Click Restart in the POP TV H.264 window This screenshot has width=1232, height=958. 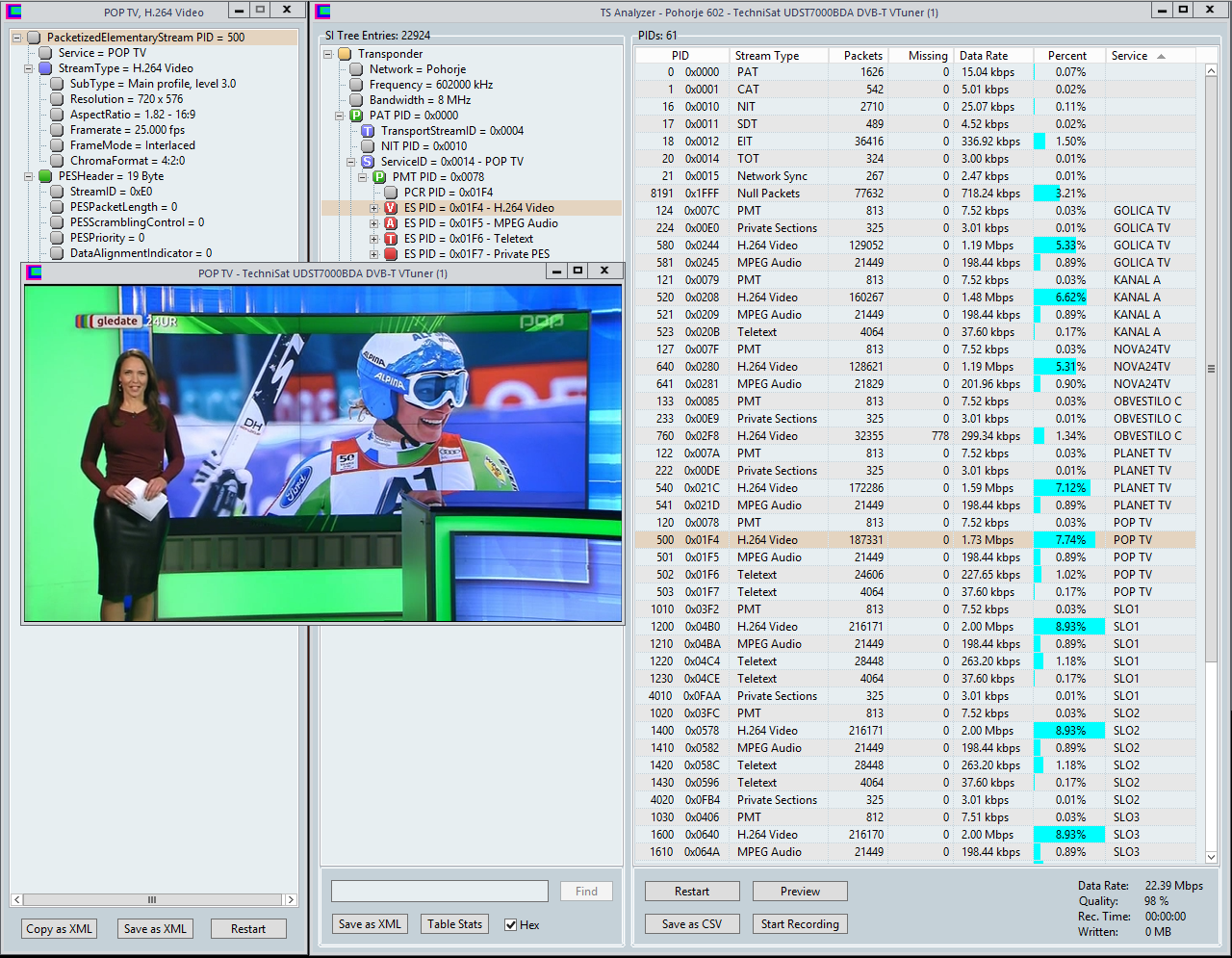tap(248, 929)
